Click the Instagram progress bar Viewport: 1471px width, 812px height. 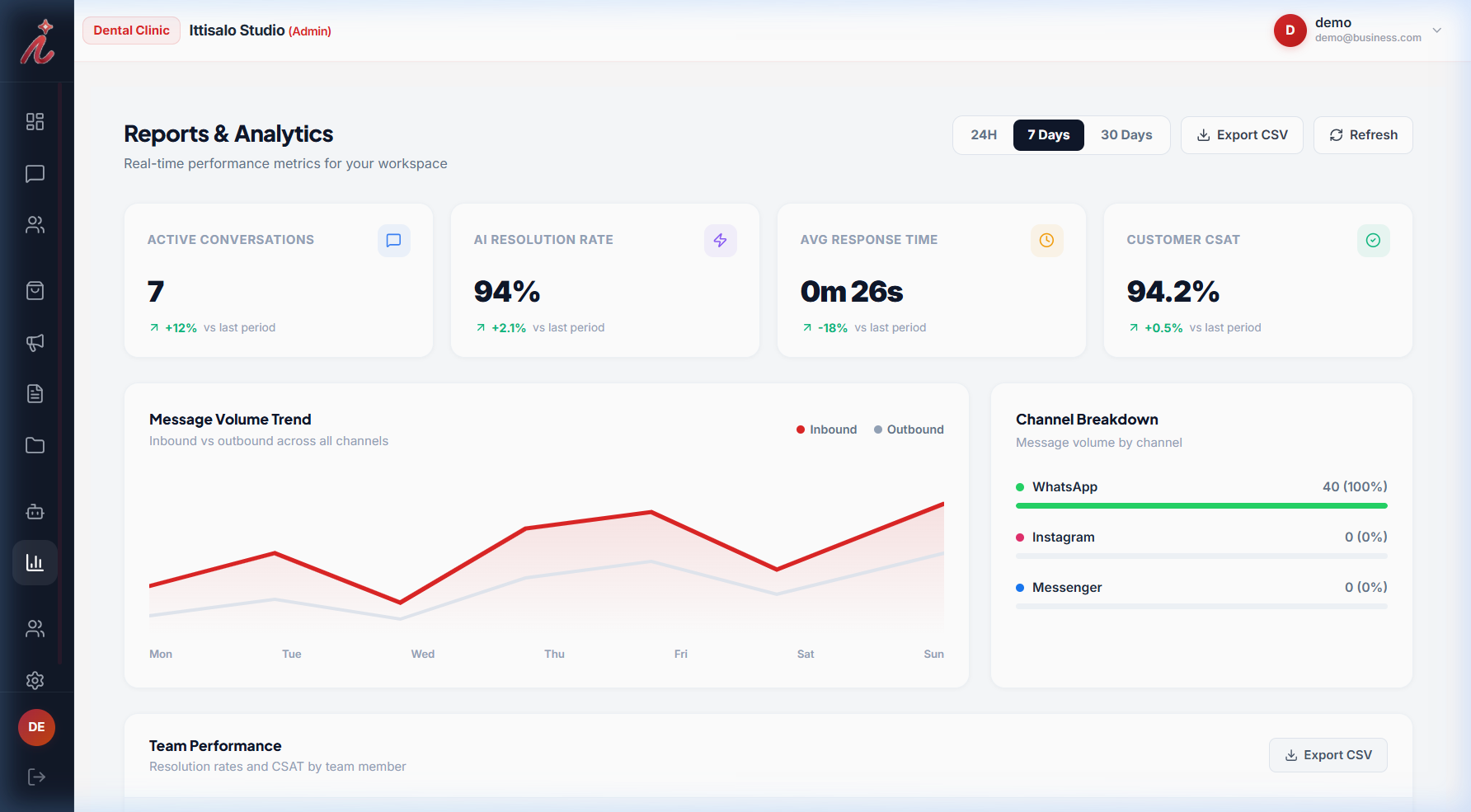(x=1201, y=556)
